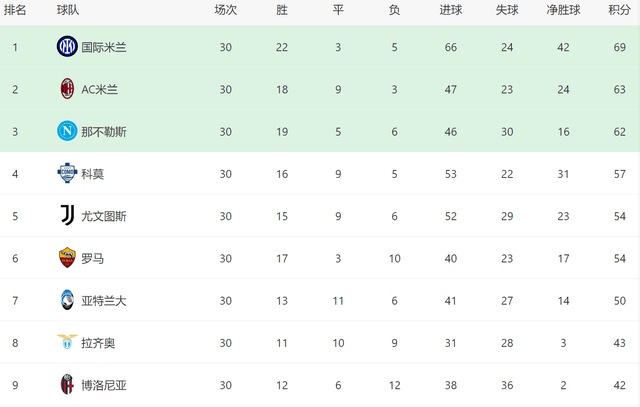
Task: Click the Como club badge
Action: coord(67,173)
